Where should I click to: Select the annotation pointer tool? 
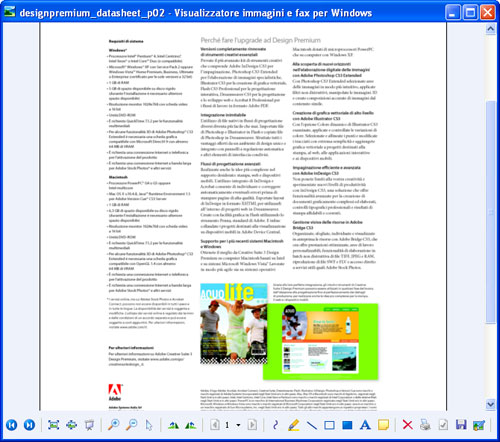149,425
